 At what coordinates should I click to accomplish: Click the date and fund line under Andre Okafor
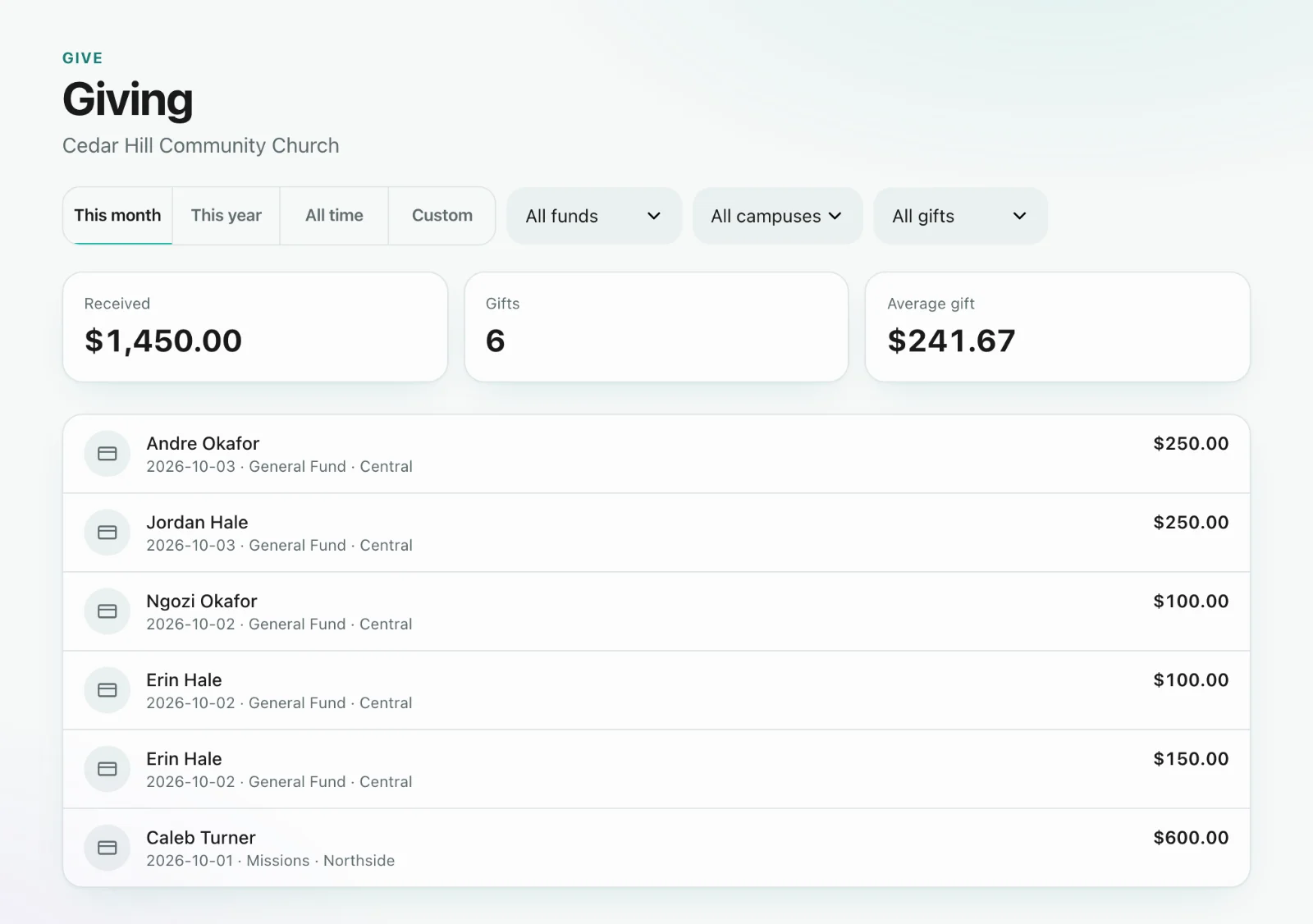click(279, 467)
